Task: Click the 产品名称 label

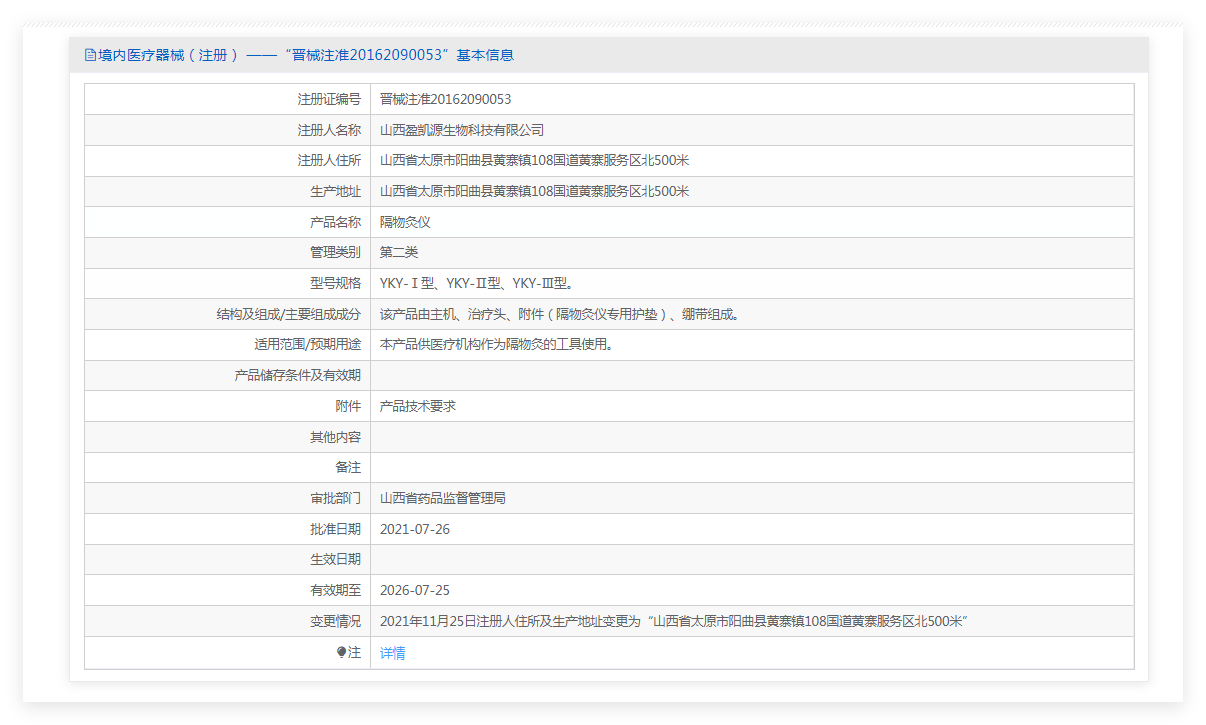Action: pyautogui.click(x=336, y=222)
